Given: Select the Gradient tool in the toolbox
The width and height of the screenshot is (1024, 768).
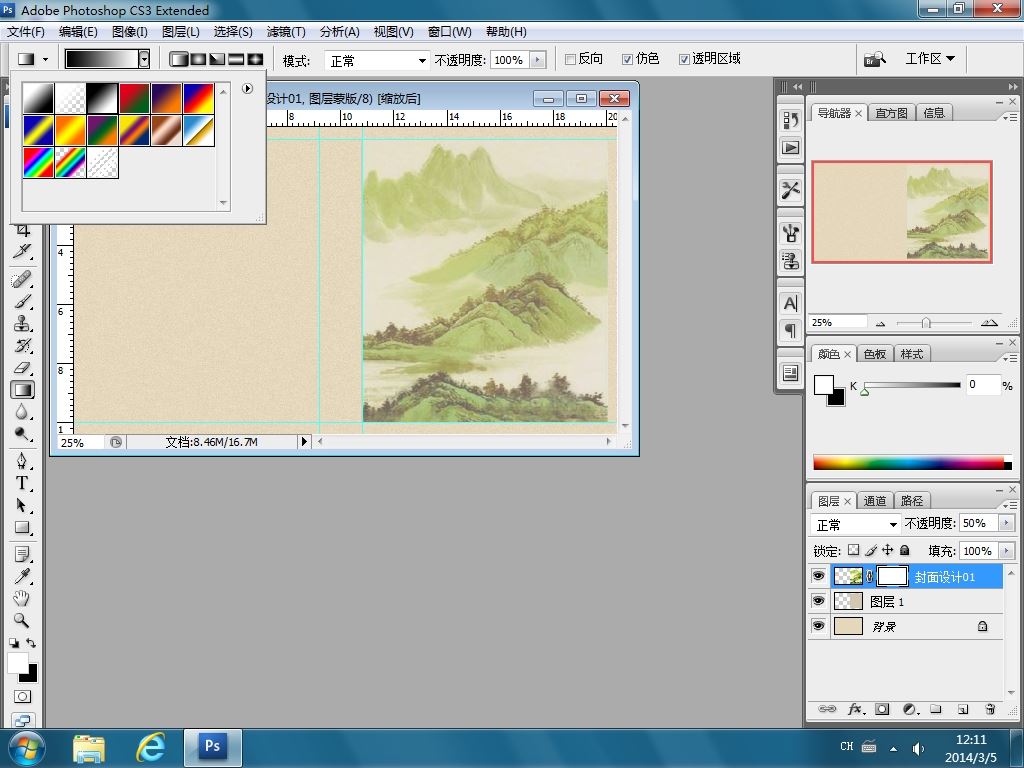Looking at the screenshot, I should point(23,391).
